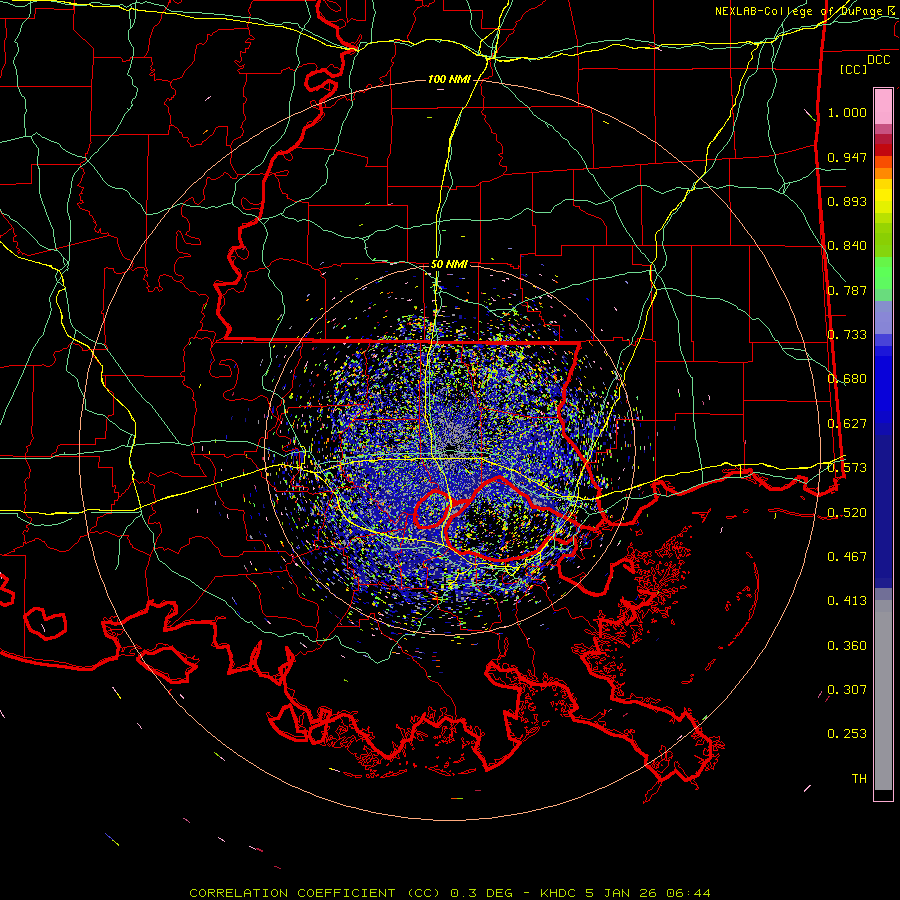Select the 0.893 scale value

(x=847, y=201)
